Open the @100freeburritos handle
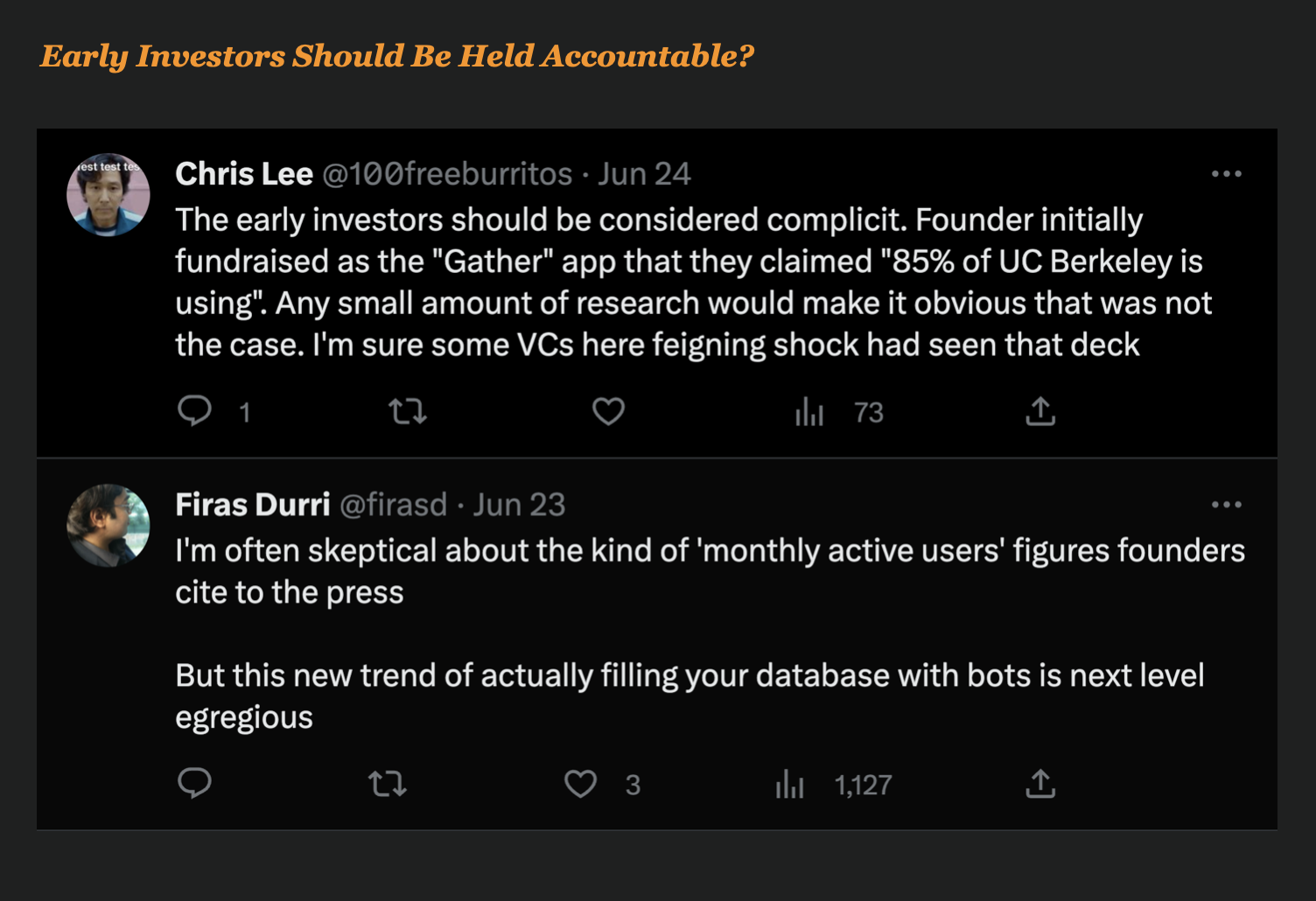Image resolution: width=1316 pixels, height=901 pixels. (x=447, y=174)
